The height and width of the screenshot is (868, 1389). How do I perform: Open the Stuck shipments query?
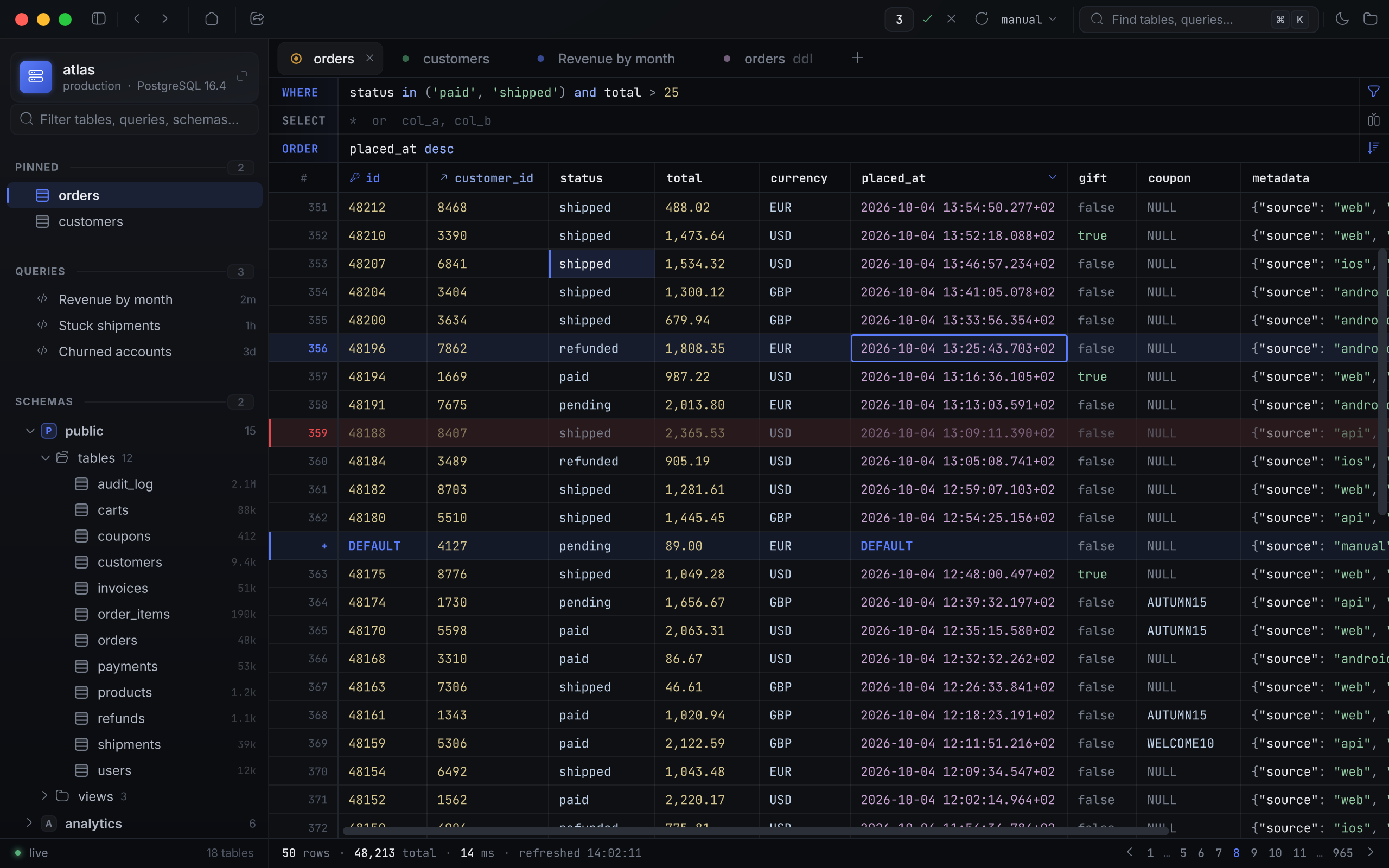tap(136, 325)
